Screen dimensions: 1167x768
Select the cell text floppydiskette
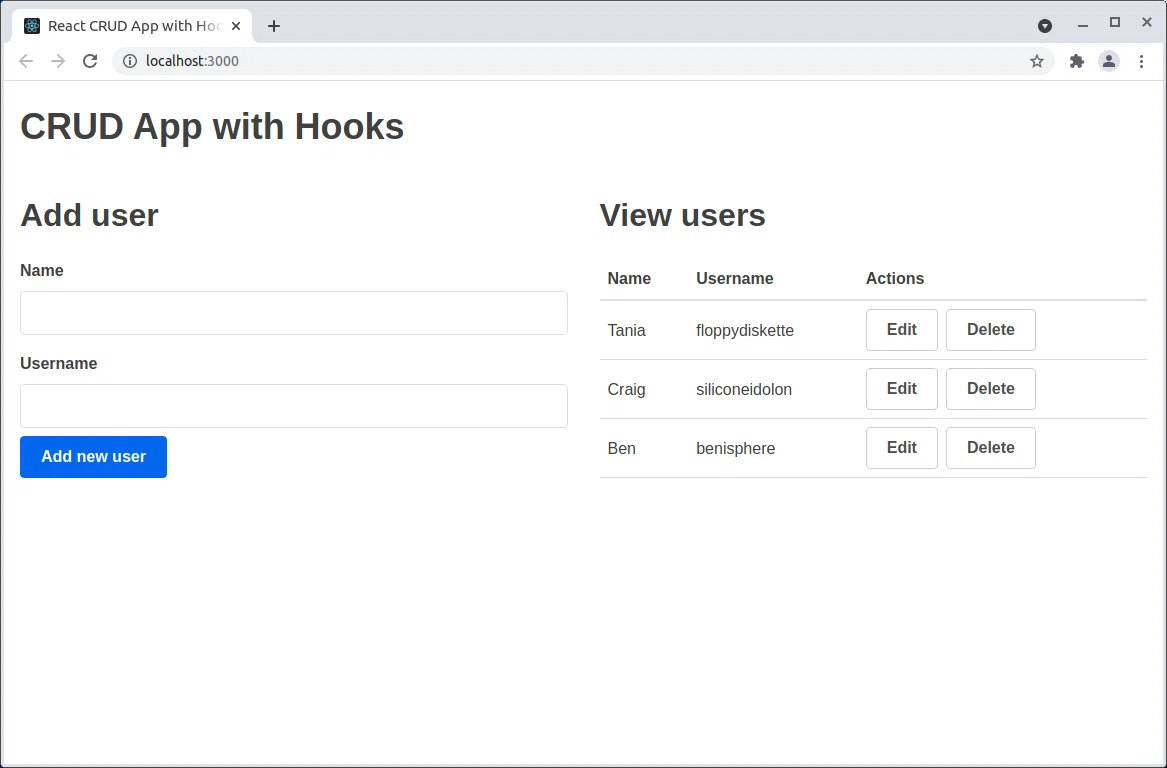[x=745, y=330]
